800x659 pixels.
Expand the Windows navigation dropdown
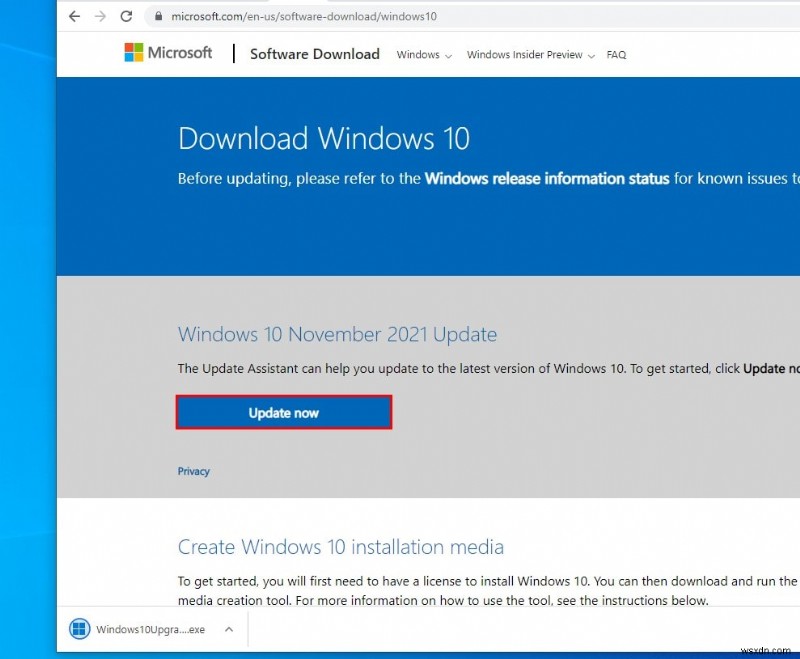pos(422,55)
